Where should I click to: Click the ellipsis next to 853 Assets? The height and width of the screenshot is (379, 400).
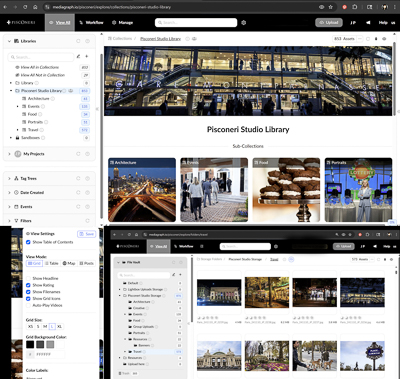360,39
